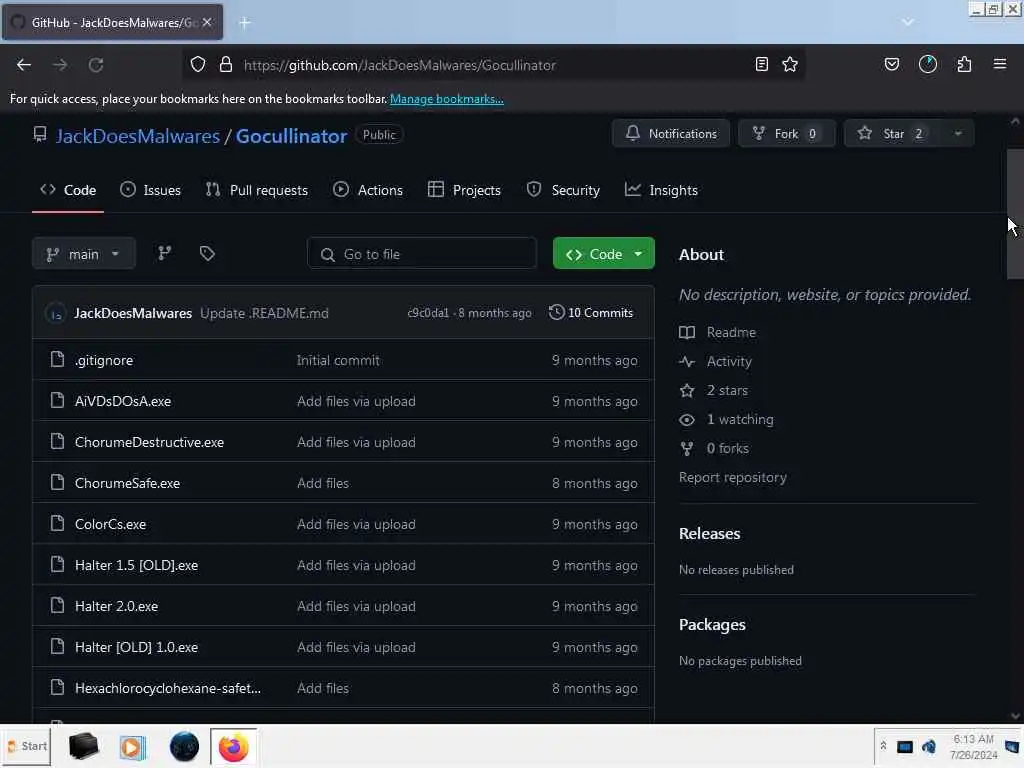Bookmark this page with the star icon
This screenshot has width=1024, height=768.
coord(790,64)
